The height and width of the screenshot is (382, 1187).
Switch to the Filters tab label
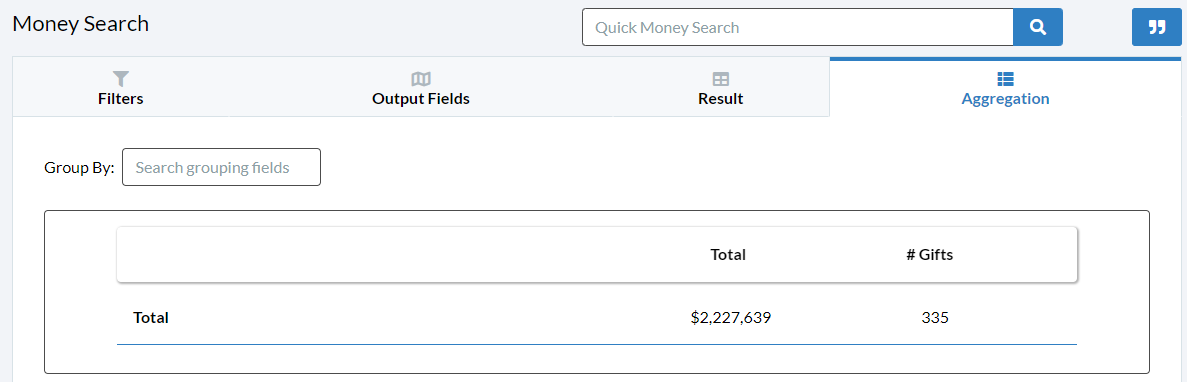(x=120, y=99)
